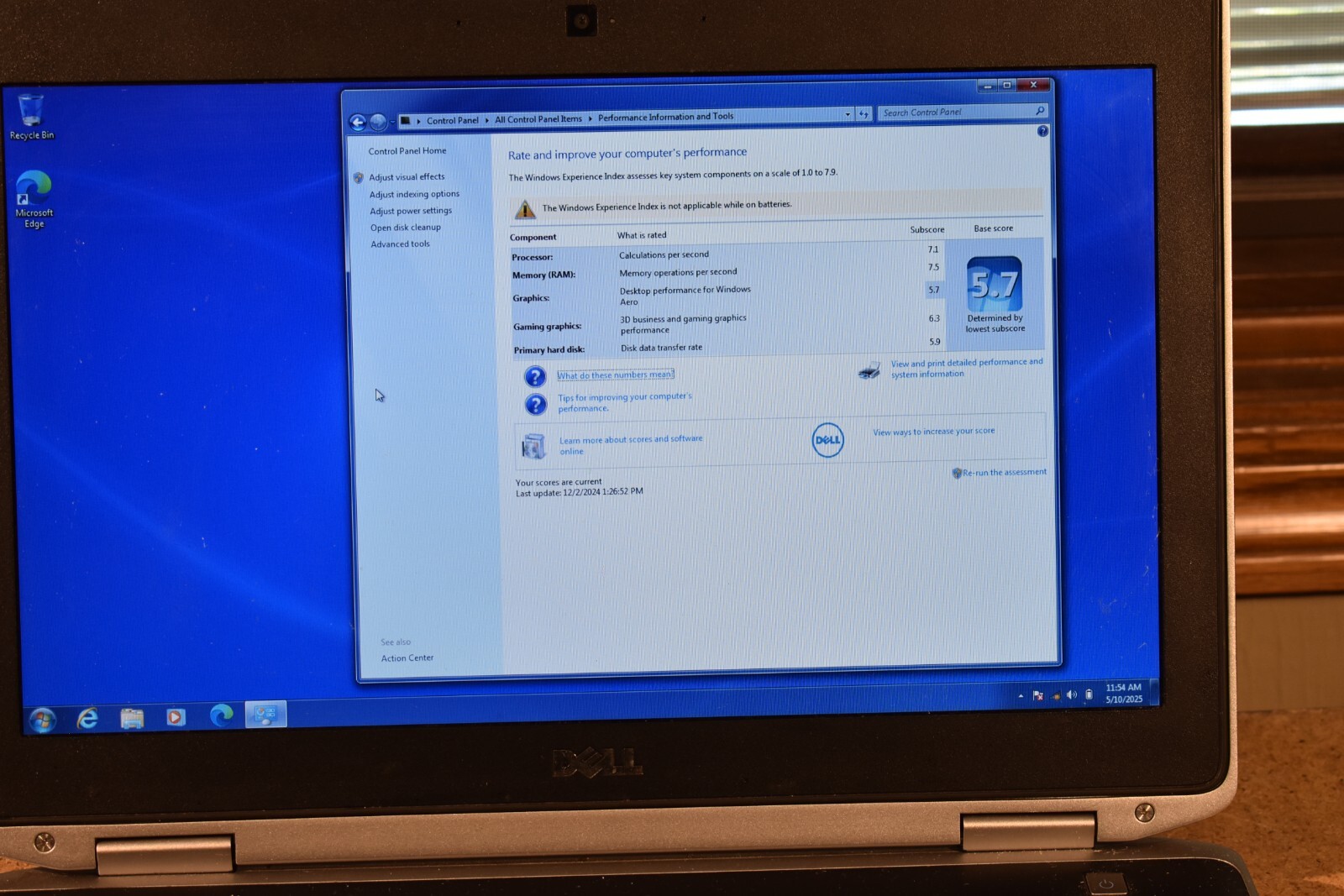Open Windows Explorer from taskbar

[x=132, y=718]
